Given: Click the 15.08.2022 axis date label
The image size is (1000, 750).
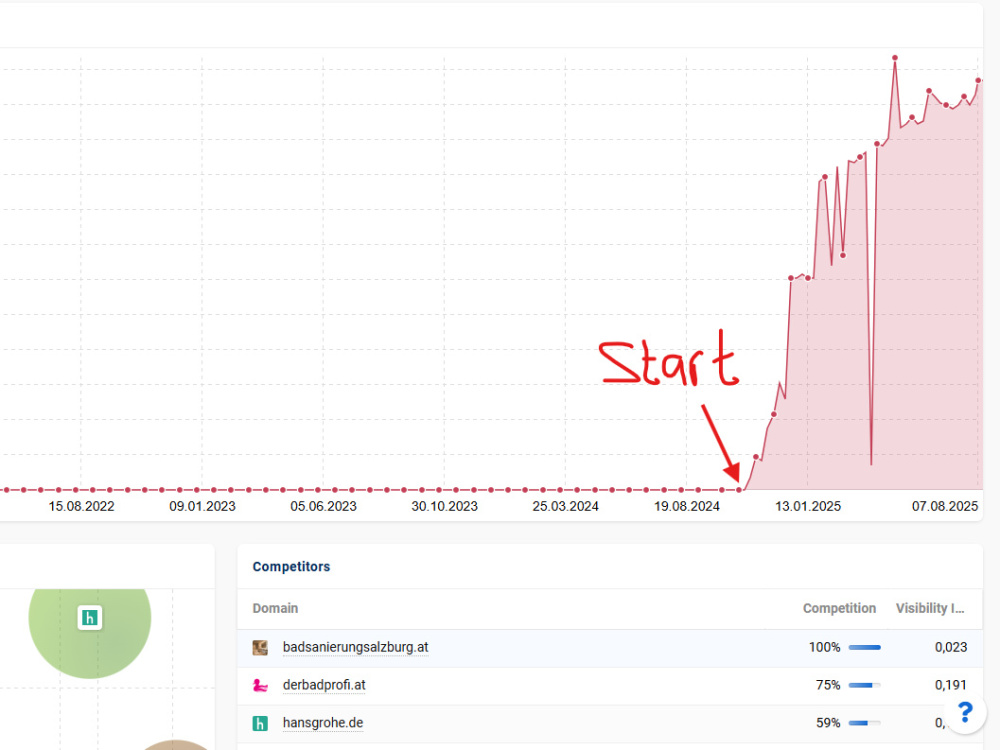Looking at the screenshot, I should pyautogui.click(x=81, y=506).
